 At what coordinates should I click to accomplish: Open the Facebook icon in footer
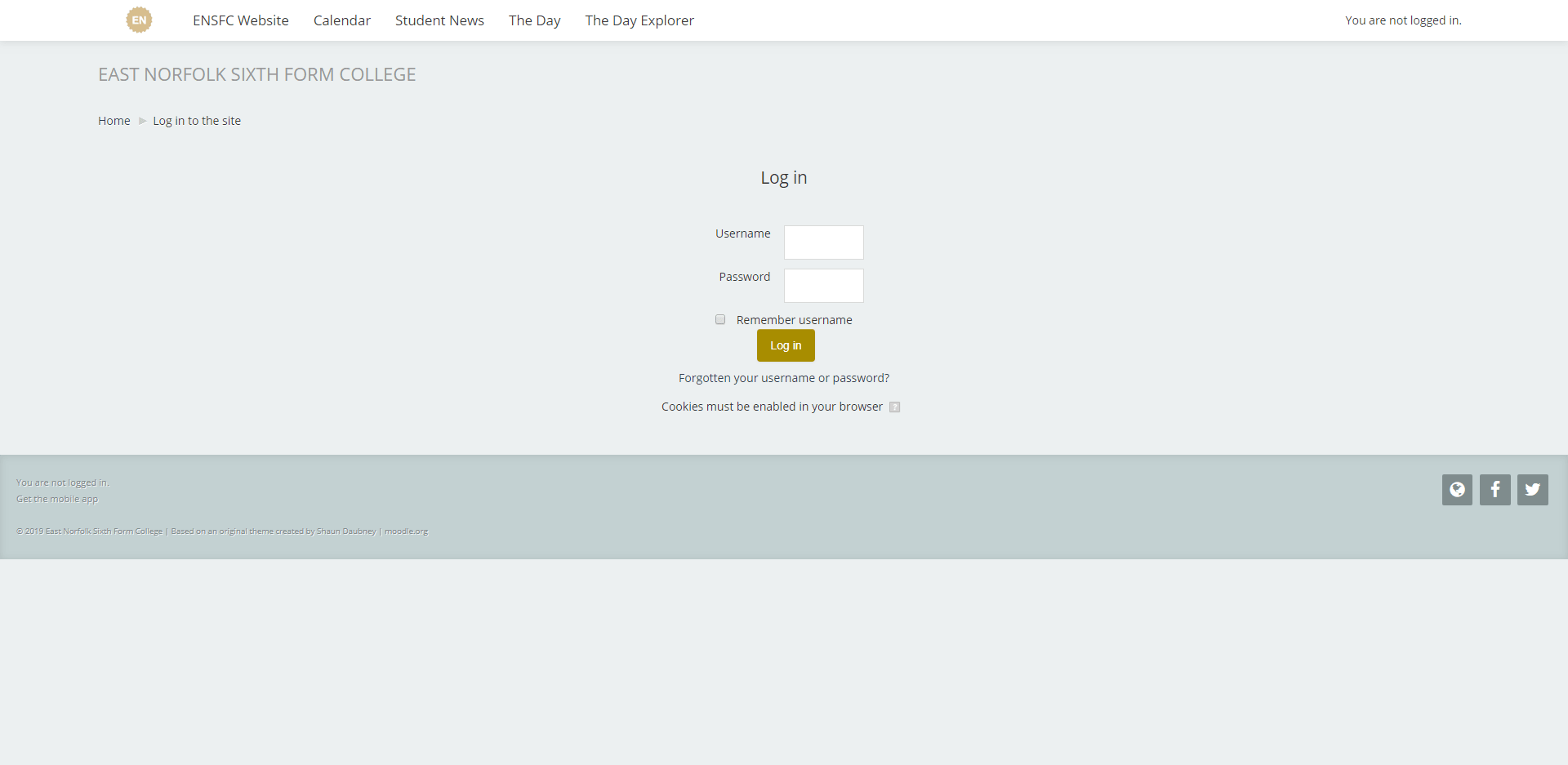tap(1495, 490)
